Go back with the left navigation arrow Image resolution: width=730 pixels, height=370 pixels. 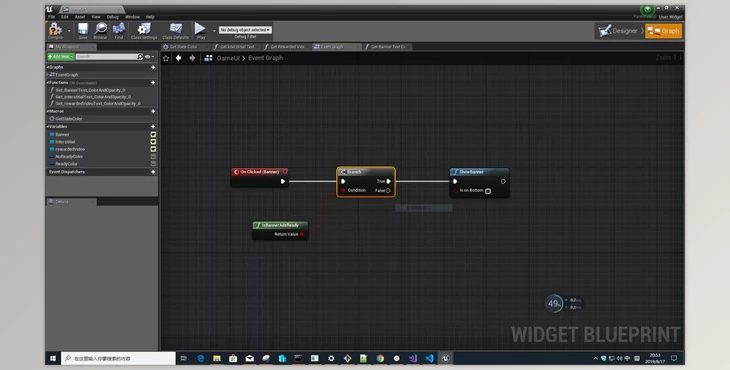(x=178, y=58)
